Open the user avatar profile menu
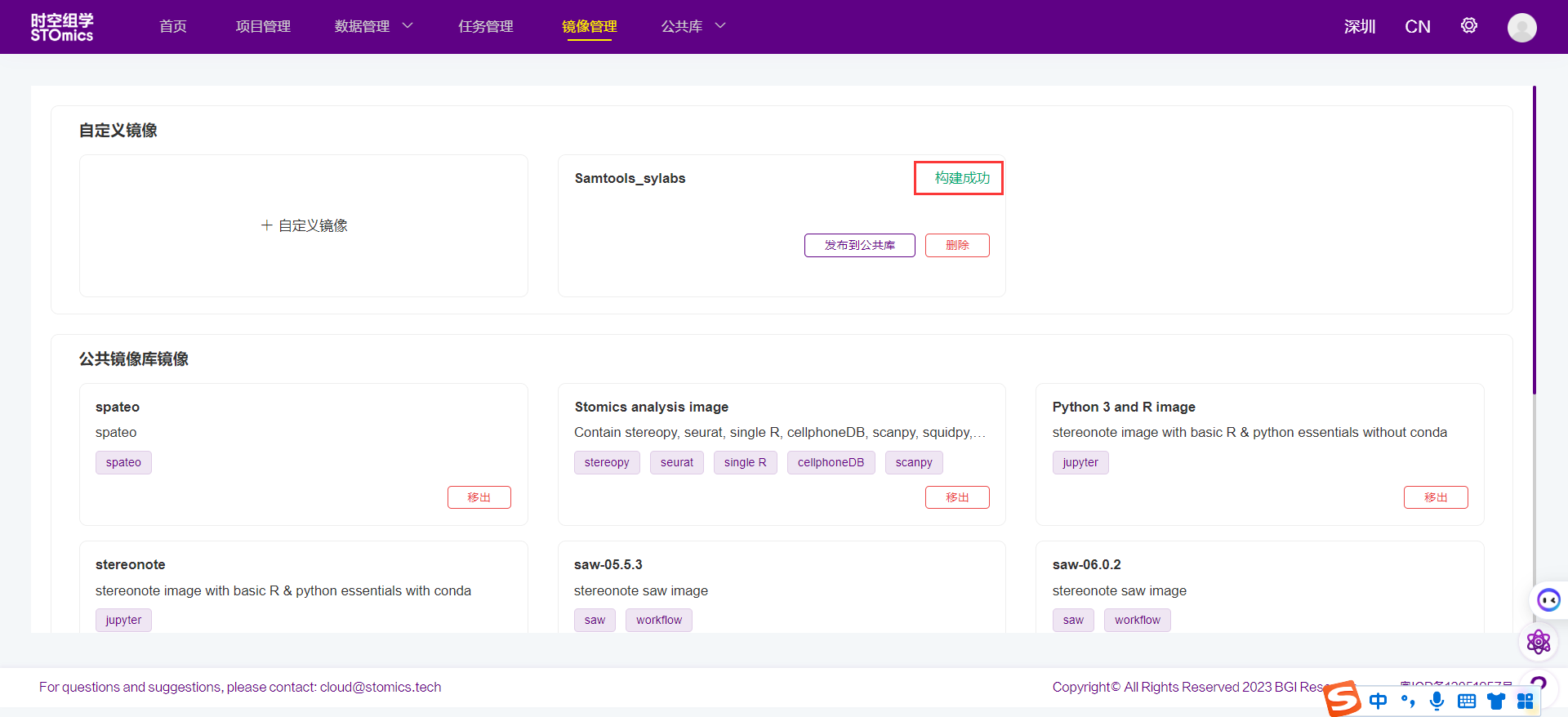Viewport: 1568px width, 717px height. [x=1521, y=28]
